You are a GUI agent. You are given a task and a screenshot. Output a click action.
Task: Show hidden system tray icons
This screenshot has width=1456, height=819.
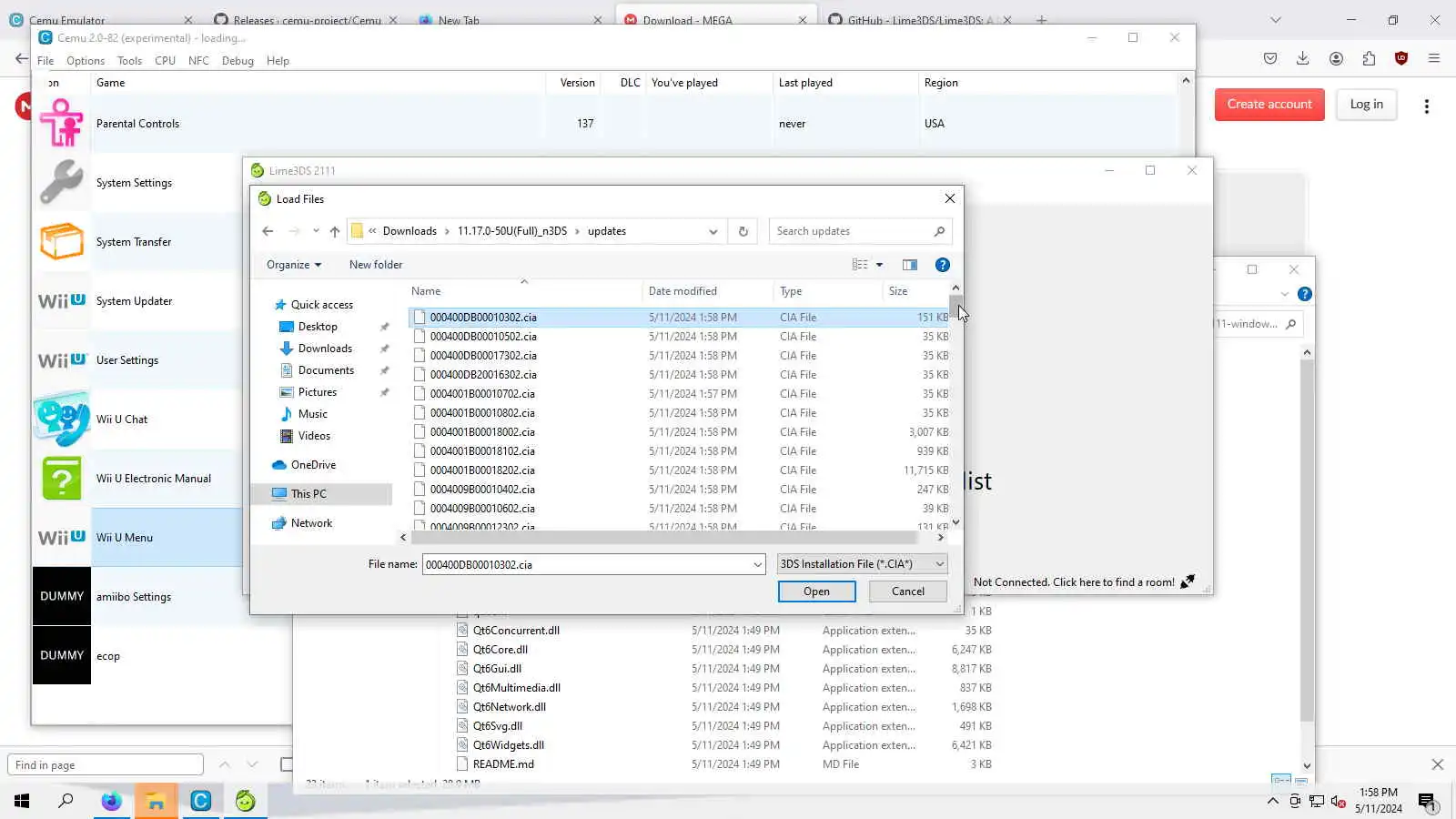1272,802
